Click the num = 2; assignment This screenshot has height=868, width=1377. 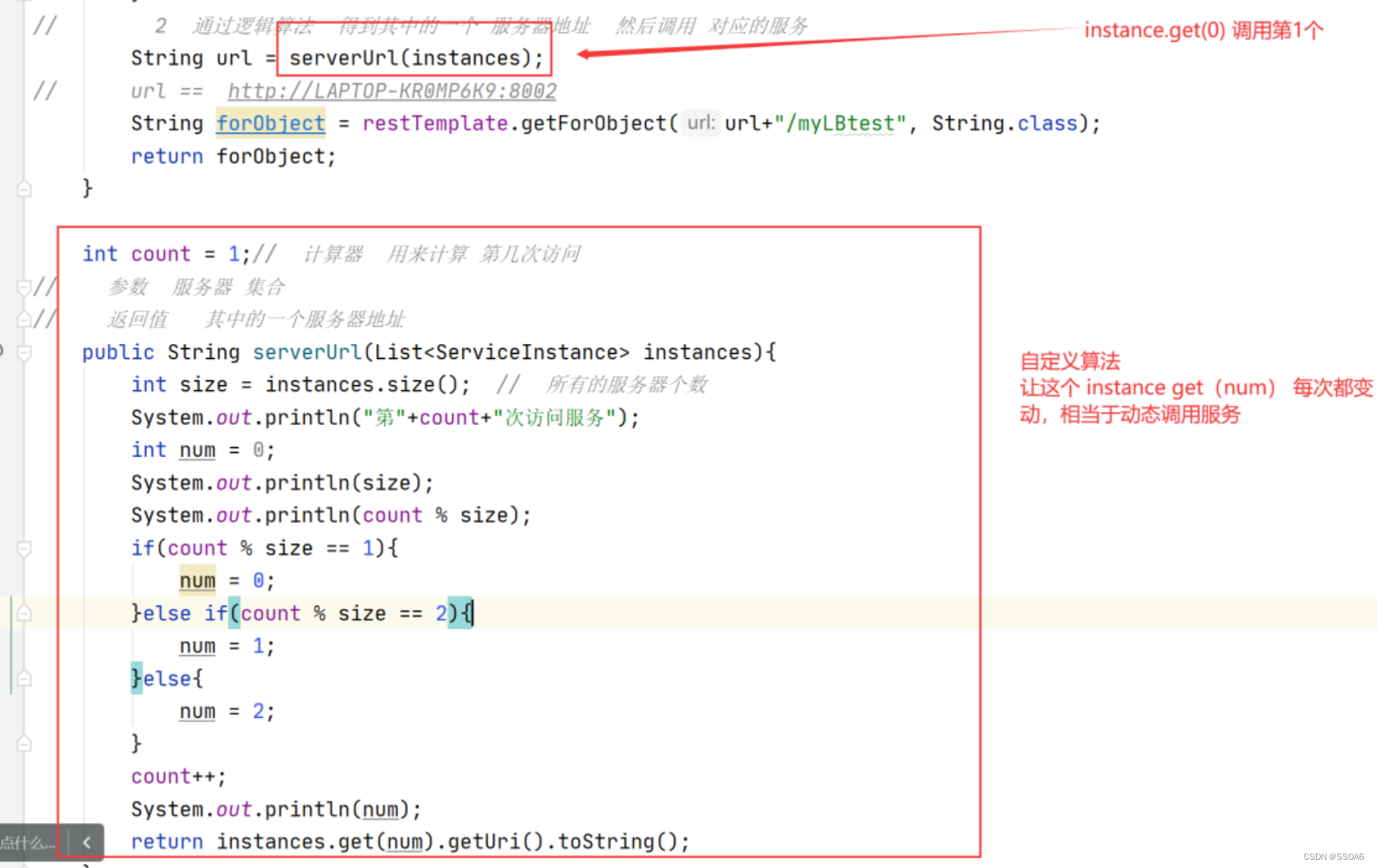(x=227, y=711)
